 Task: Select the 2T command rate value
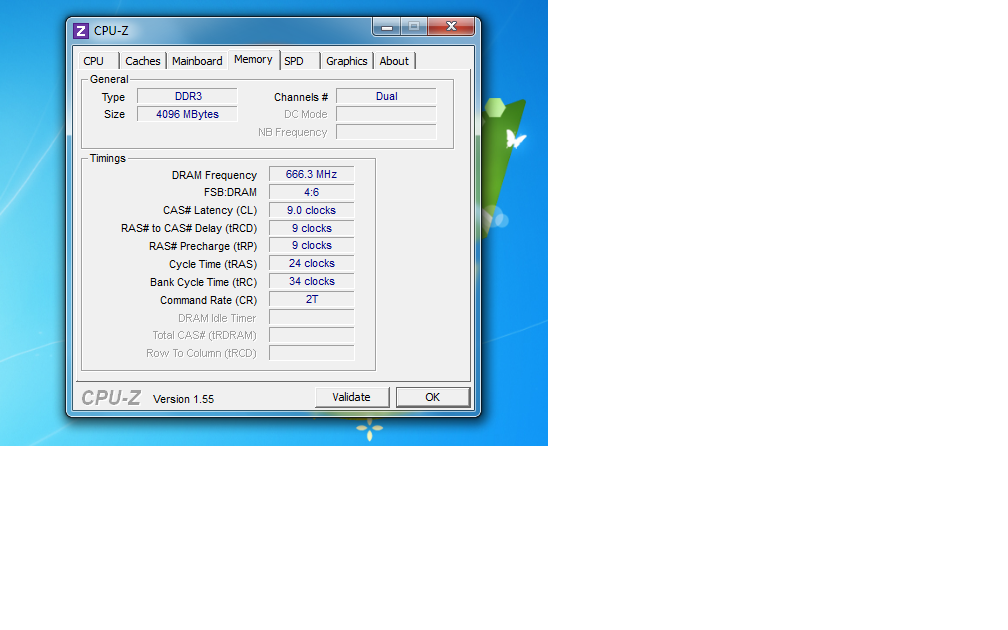coord(312,300)
